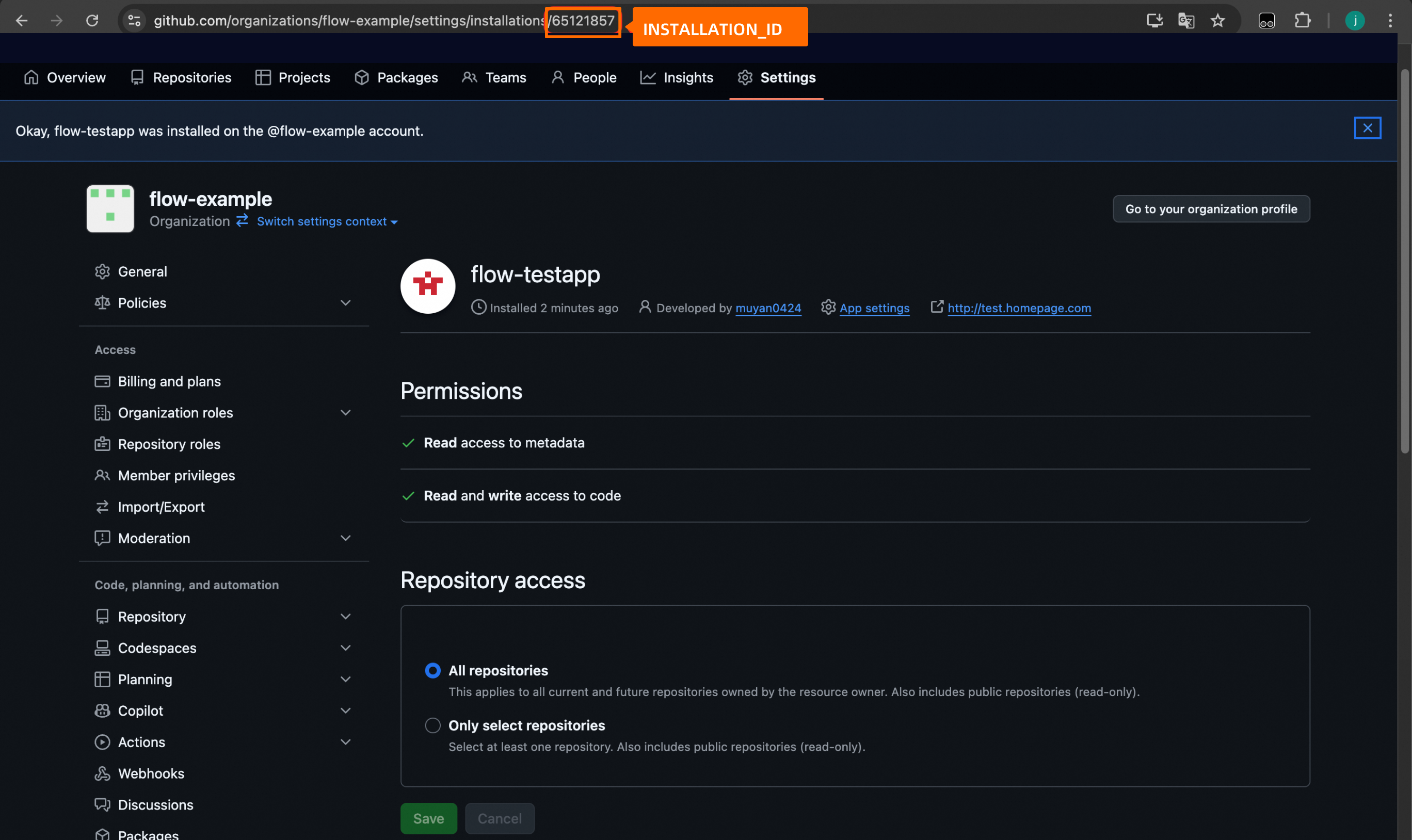Open the site information icon in the address bar

point(134,21)
